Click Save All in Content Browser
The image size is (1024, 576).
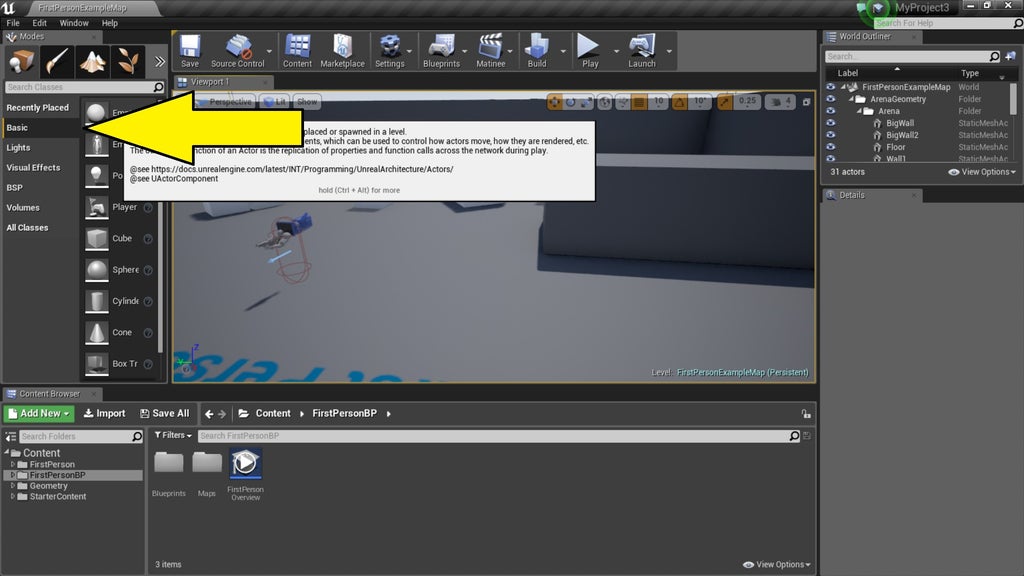164,413
